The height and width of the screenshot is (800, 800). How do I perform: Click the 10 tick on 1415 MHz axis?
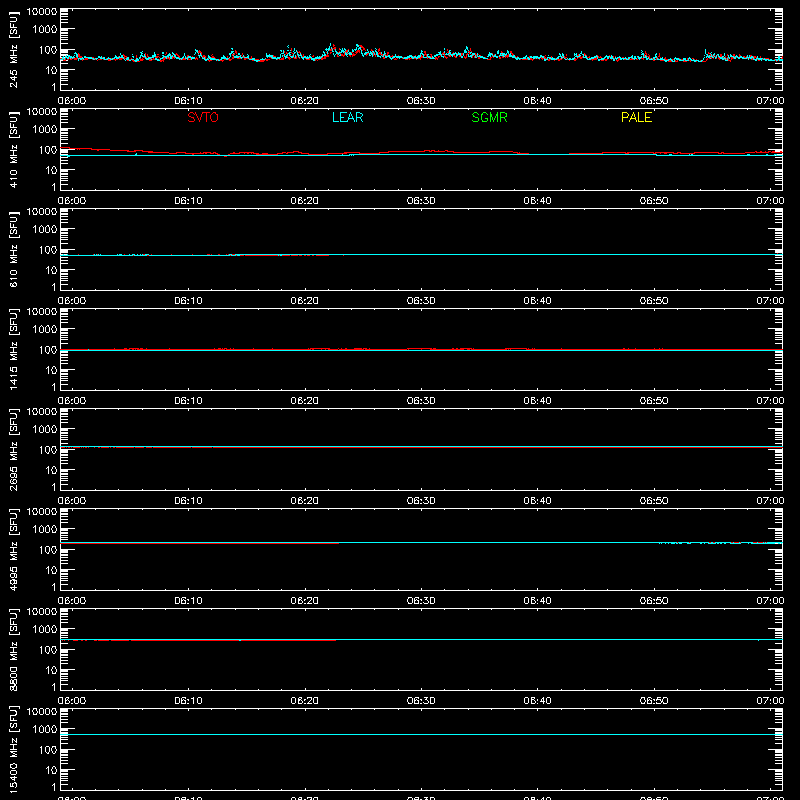51,370
